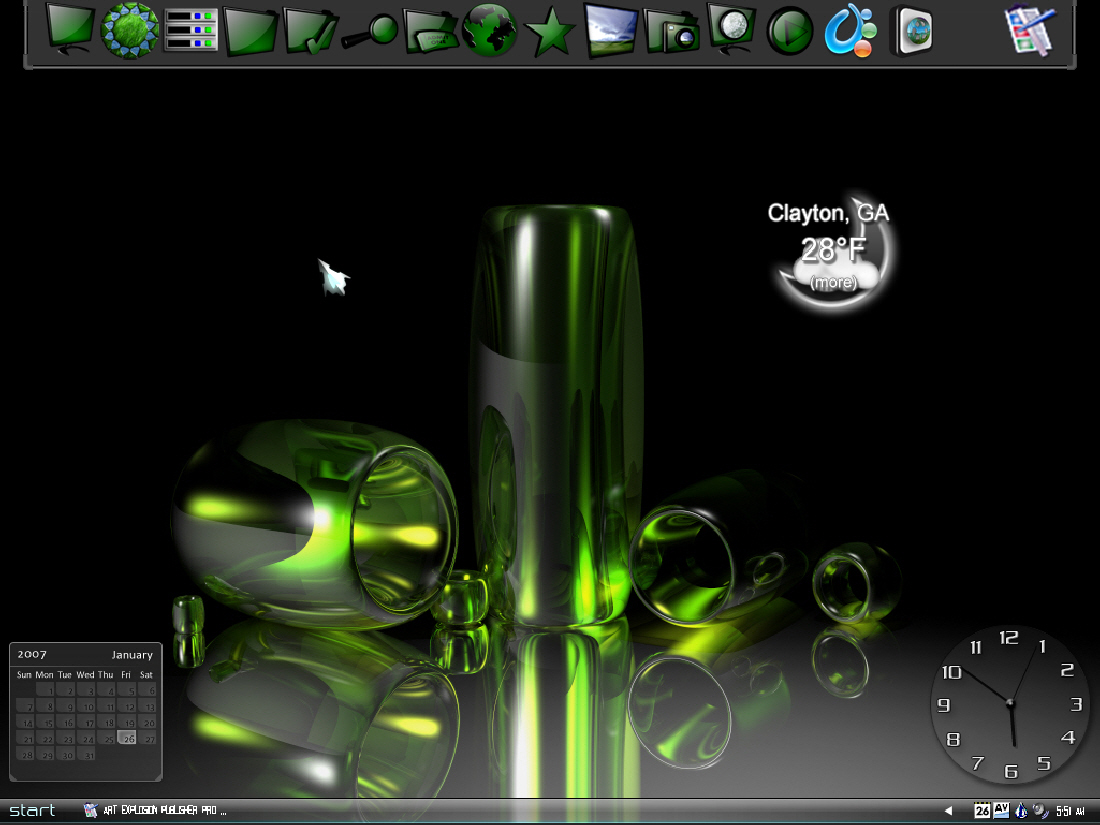Click the green flower dock icon
Image resolution: width=1100 pixels, height=825 pixels.
click(x=130, y=30)
